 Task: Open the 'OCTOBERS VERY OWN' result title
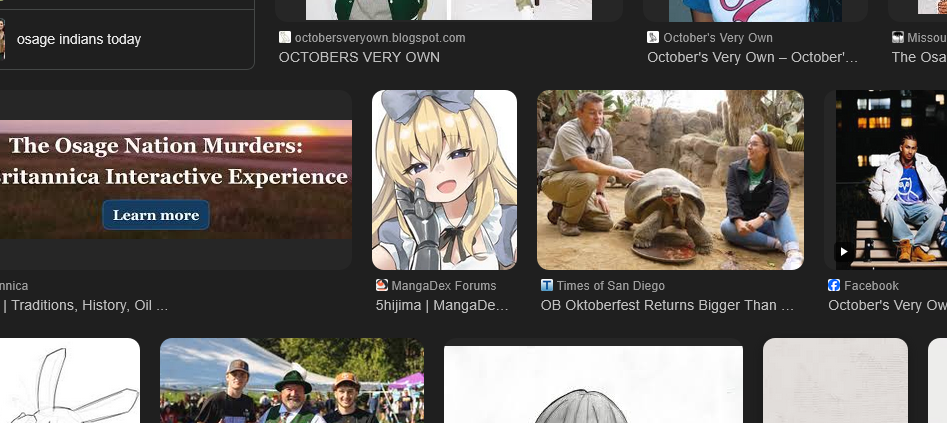pos(359,57)
